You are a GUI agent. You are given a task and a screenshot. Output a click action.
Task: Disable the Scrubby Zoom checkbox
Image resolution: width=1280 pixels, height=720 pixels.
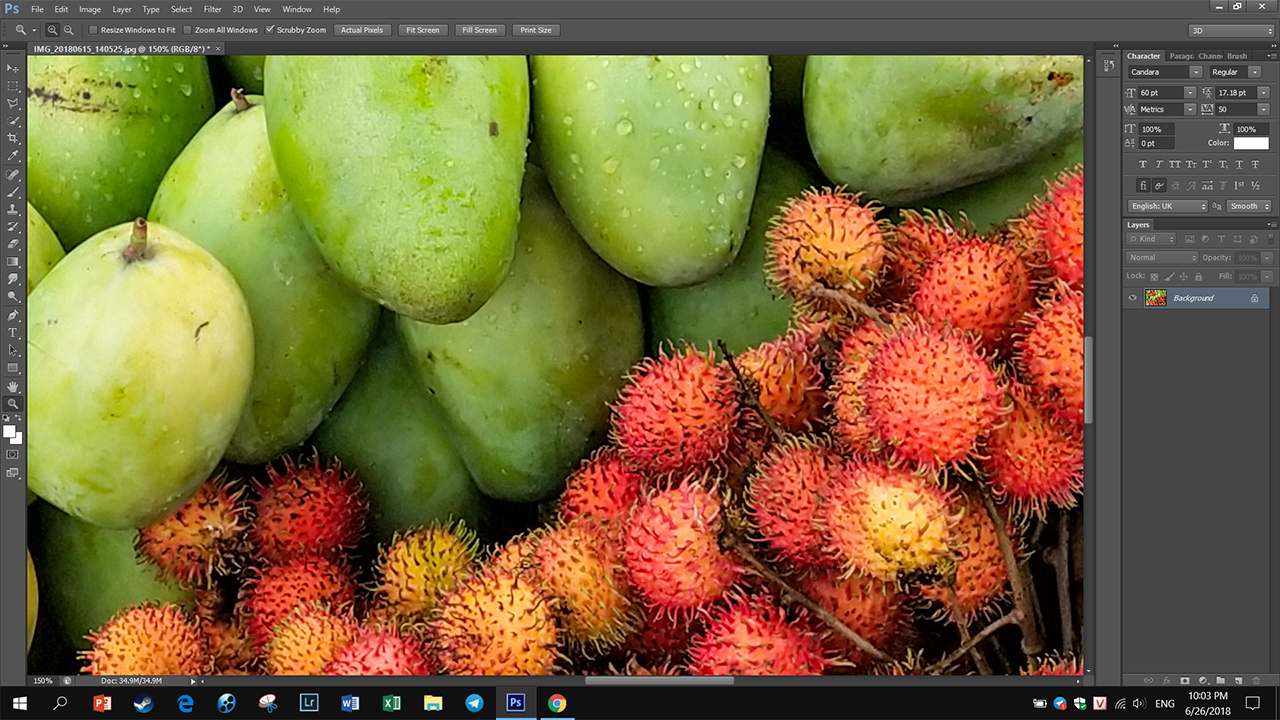tap(270, 30)
